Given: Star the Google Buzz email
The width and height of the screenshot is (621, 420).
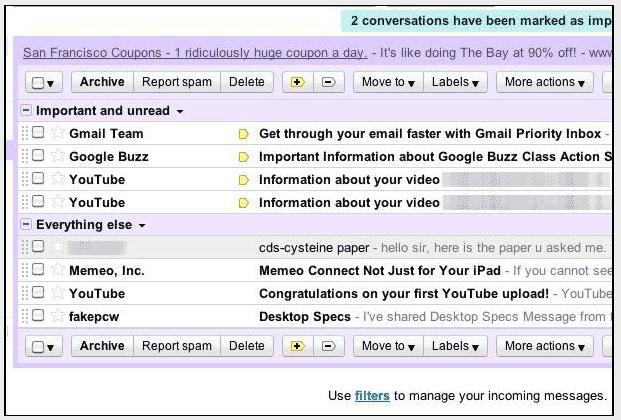Looking at the screenshot, I should [x=57, y=156].
